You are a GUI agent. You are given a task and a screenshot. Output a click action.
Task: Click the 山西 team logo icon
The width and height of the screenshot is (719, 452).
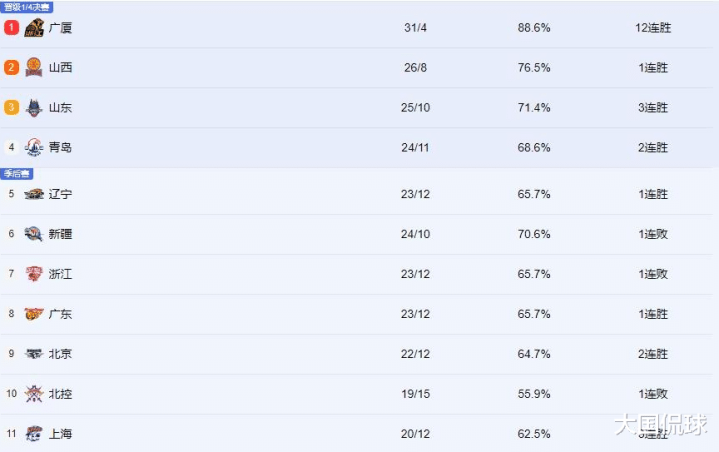(35, 68)
